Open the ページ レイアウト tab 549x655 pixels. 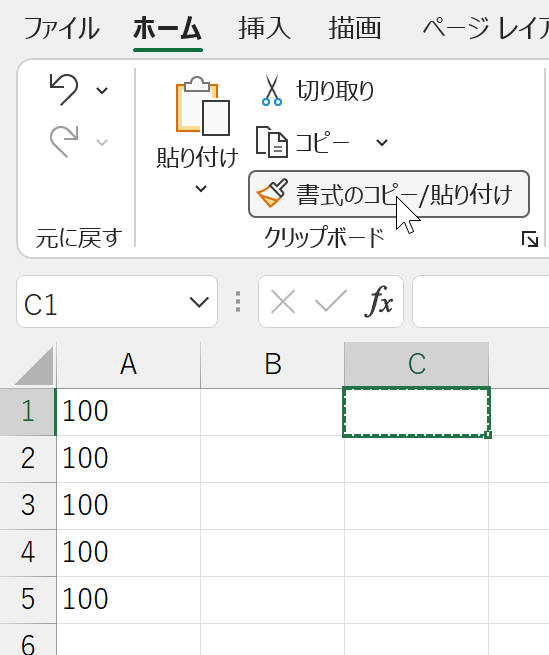click(x=485, y=28)
